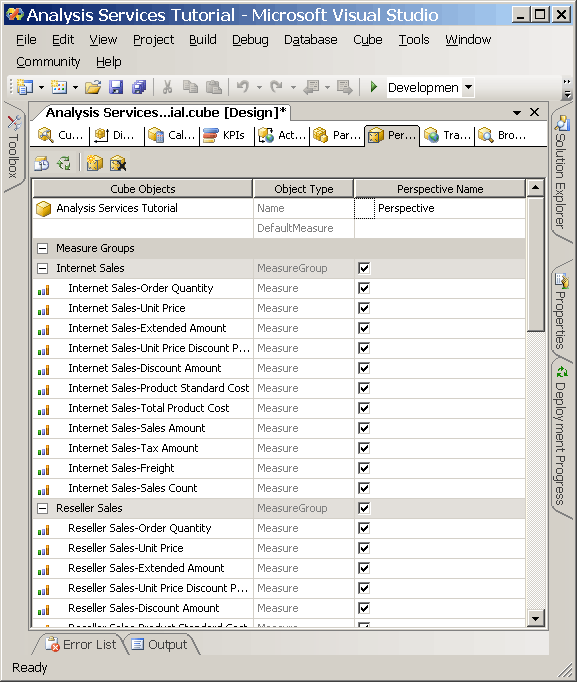Open the Add New Item dropdown arrow
577x682 pixels.
tap(75, 87)
